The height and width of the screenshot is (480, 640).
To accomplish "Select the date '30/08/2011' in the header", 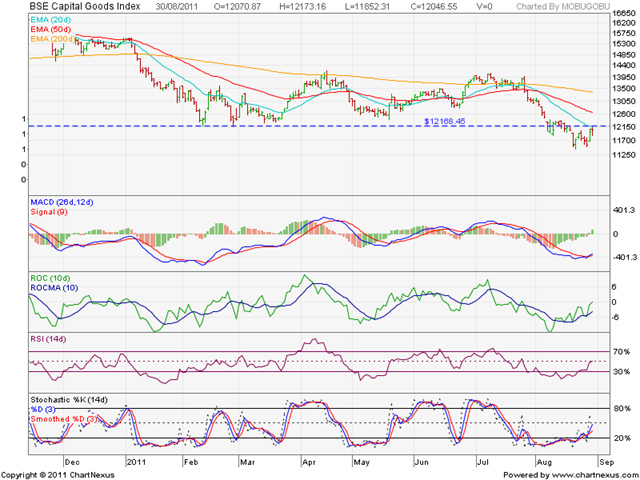I will [x=177, y=6].
